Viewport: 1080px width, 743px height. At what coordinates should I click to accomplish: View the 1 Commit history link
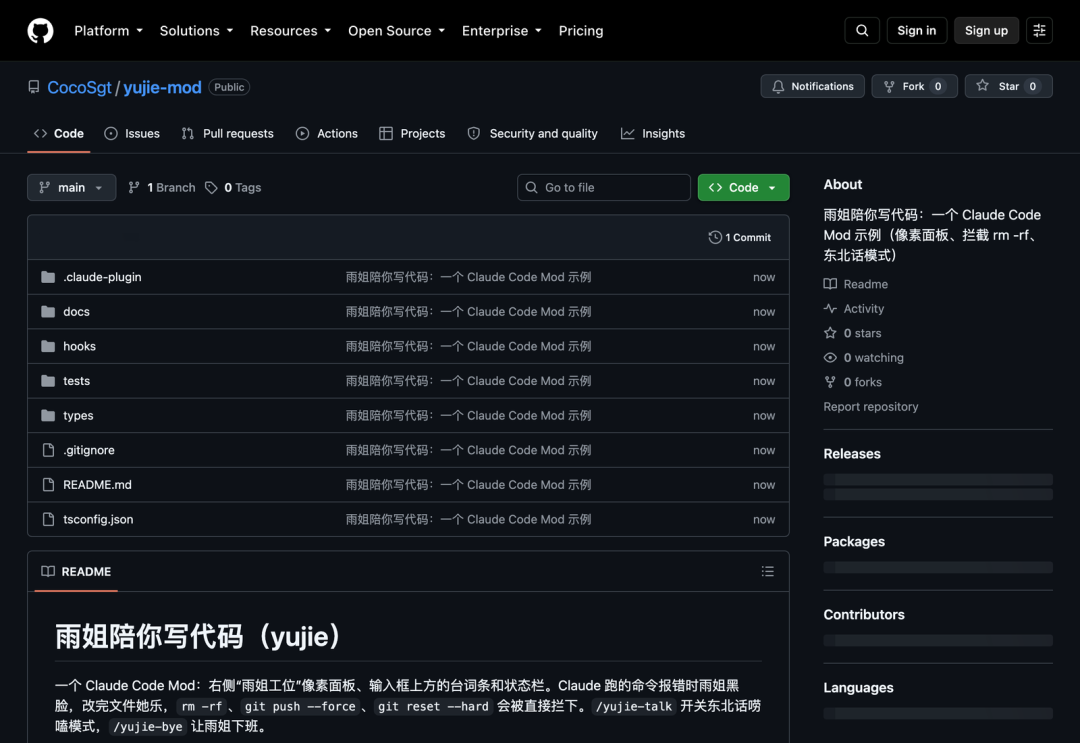pos(740,237)
